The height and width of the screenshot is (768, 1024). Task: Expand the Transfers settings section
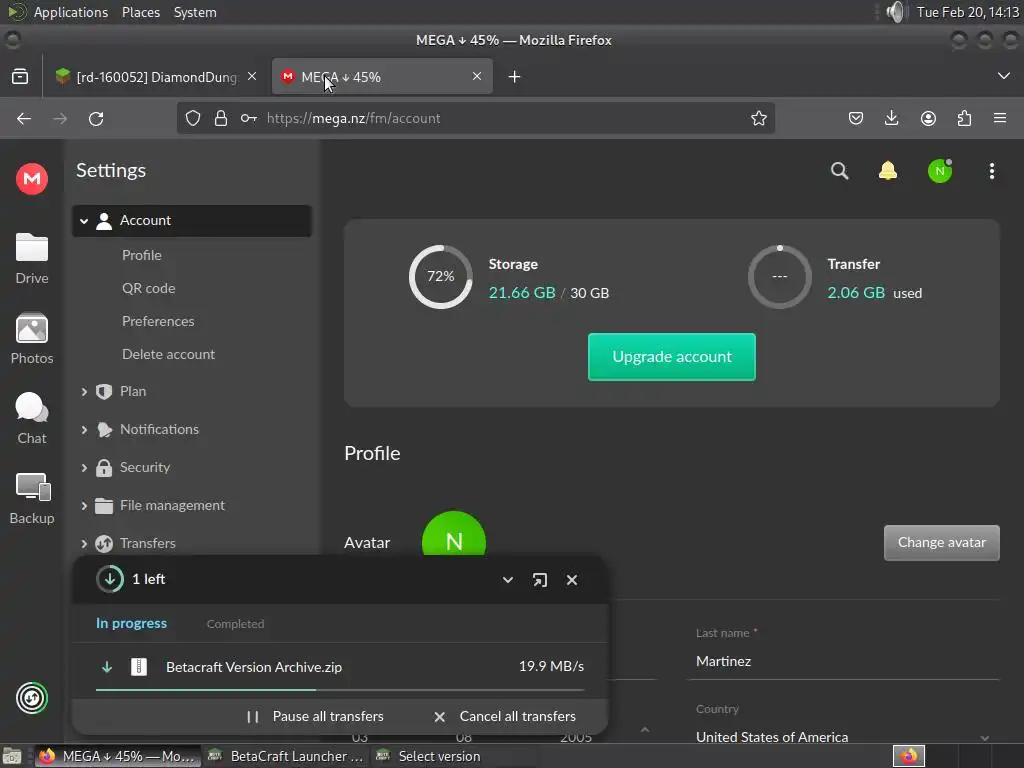click(84, 543)
